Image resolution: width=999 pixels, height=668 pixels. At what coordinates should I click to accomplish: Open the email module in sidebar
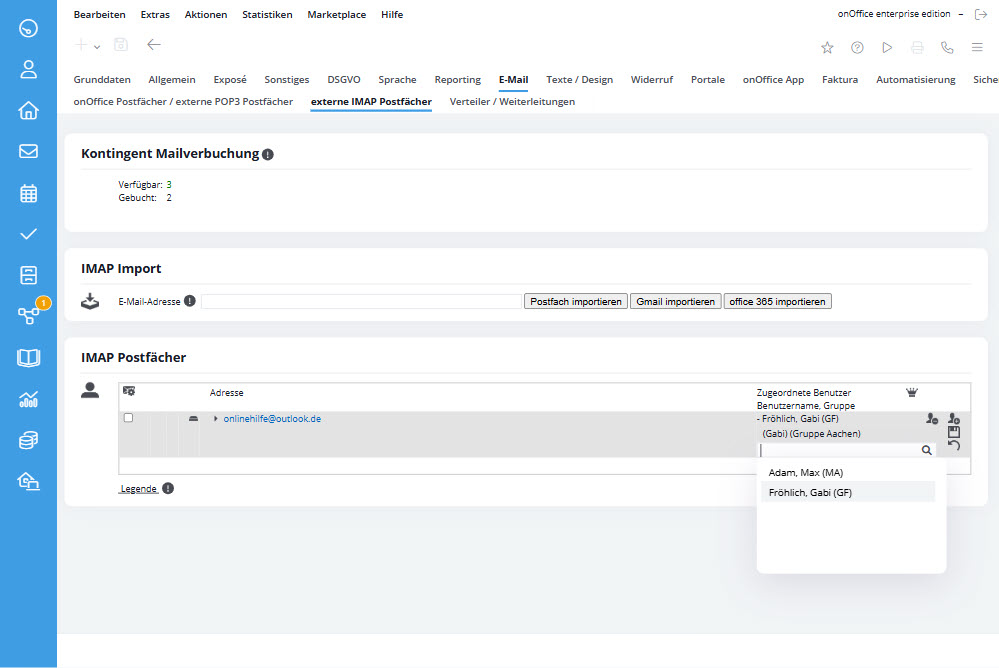coord(28,151)
